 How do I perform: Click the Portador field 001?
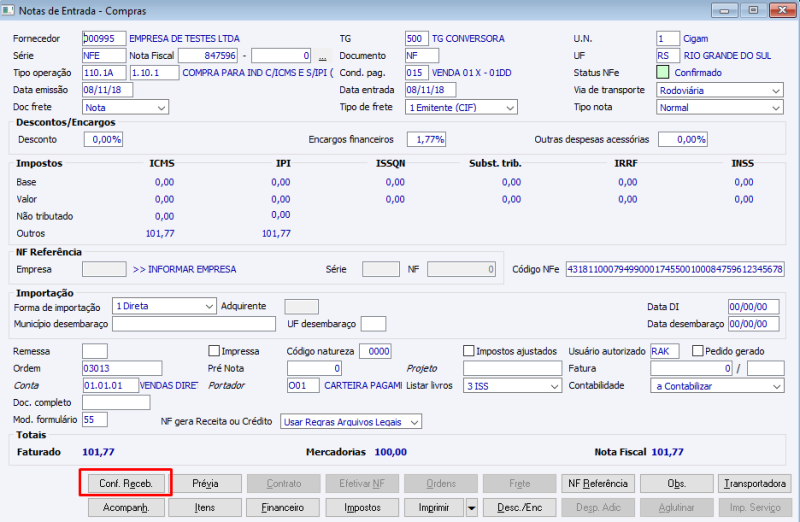[303, 386]
